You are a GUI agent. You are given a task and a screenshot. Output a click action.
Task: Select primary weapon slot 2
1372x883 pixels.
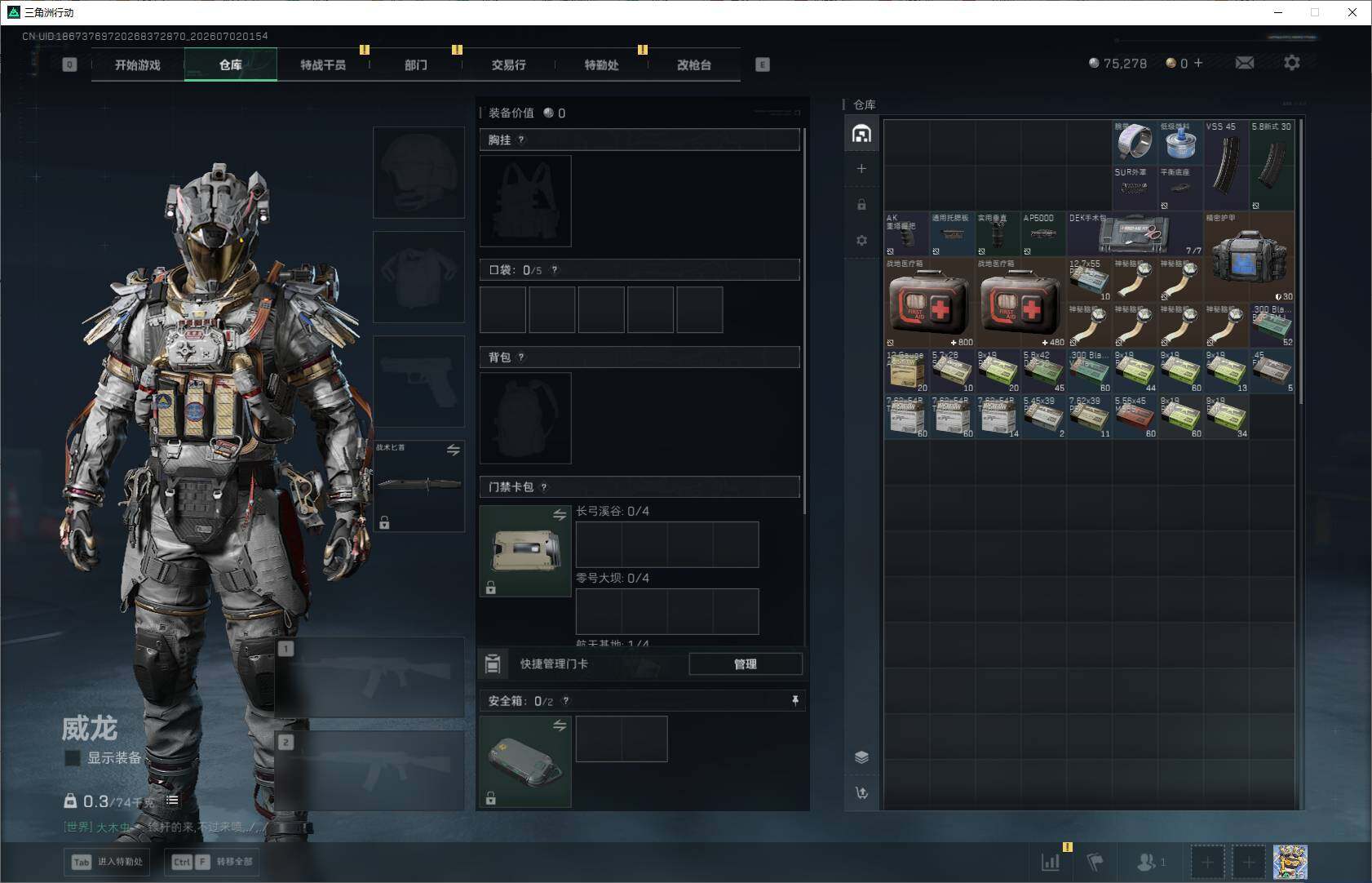coord(370,770)
